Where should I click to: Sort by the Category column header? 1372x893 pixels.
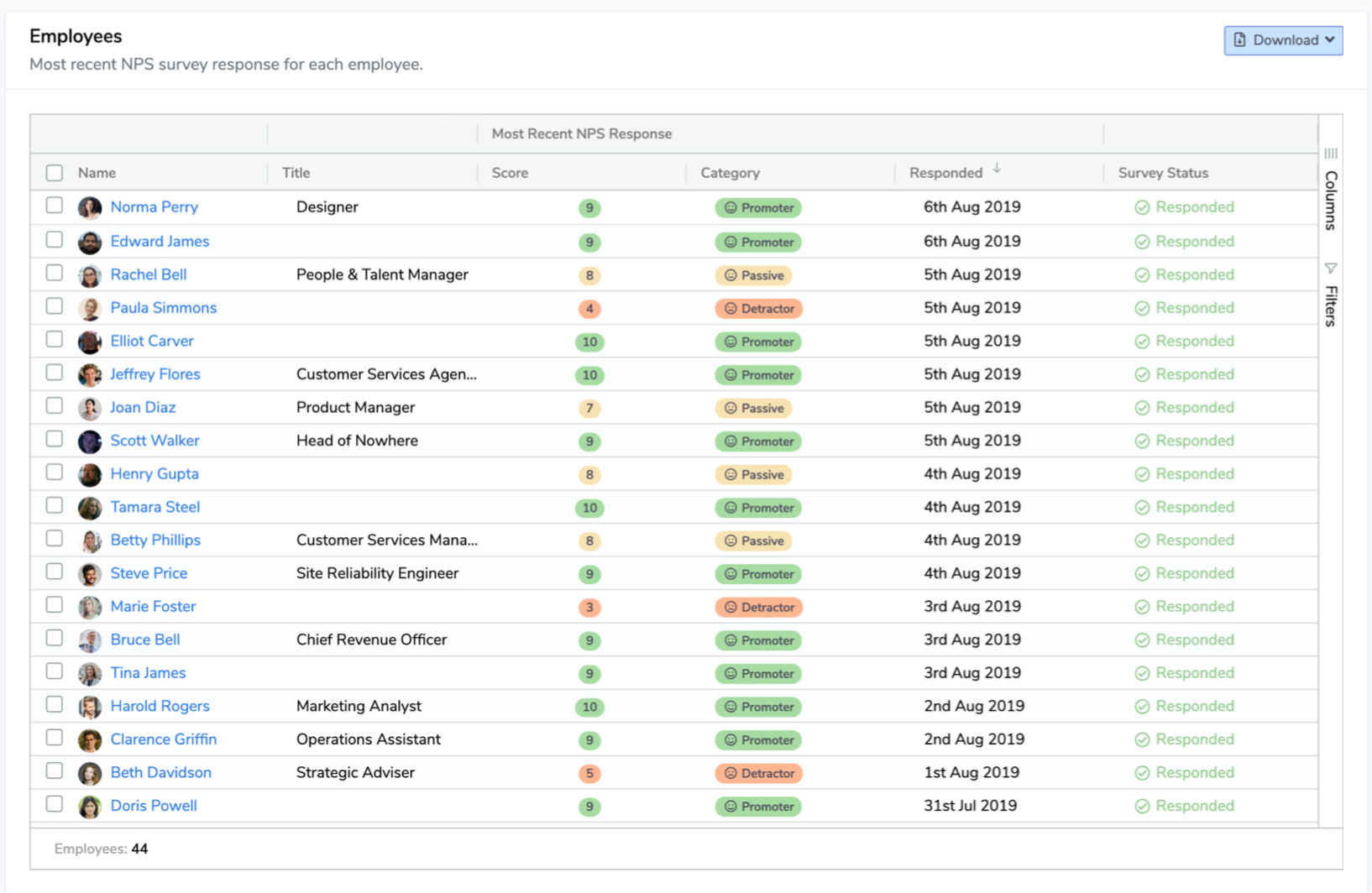[730, 173]
